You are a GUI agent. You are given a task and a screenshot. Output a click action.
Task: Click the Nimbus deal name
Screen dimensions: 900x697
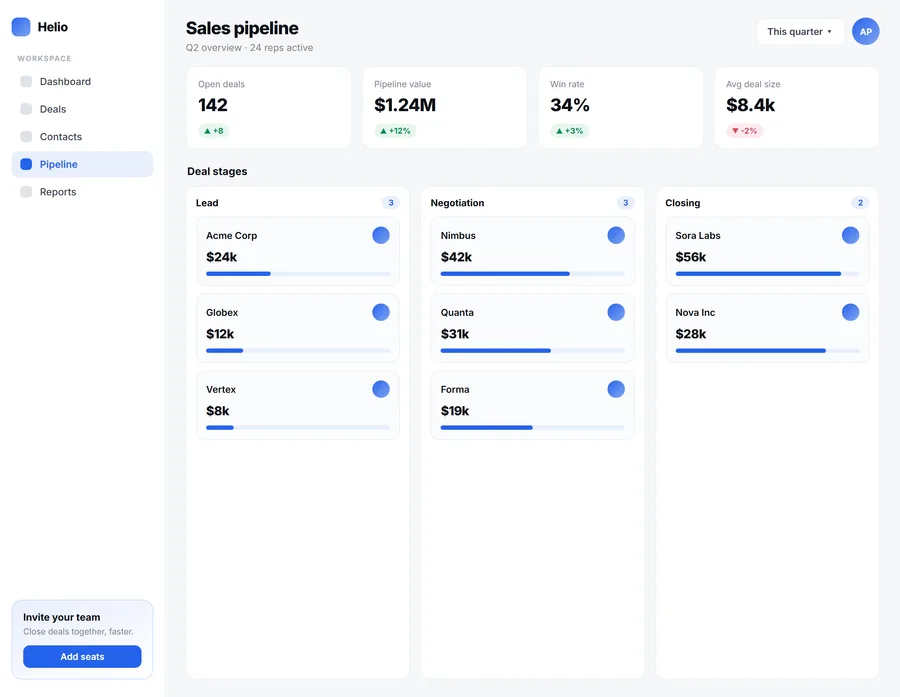coord(458,235)
